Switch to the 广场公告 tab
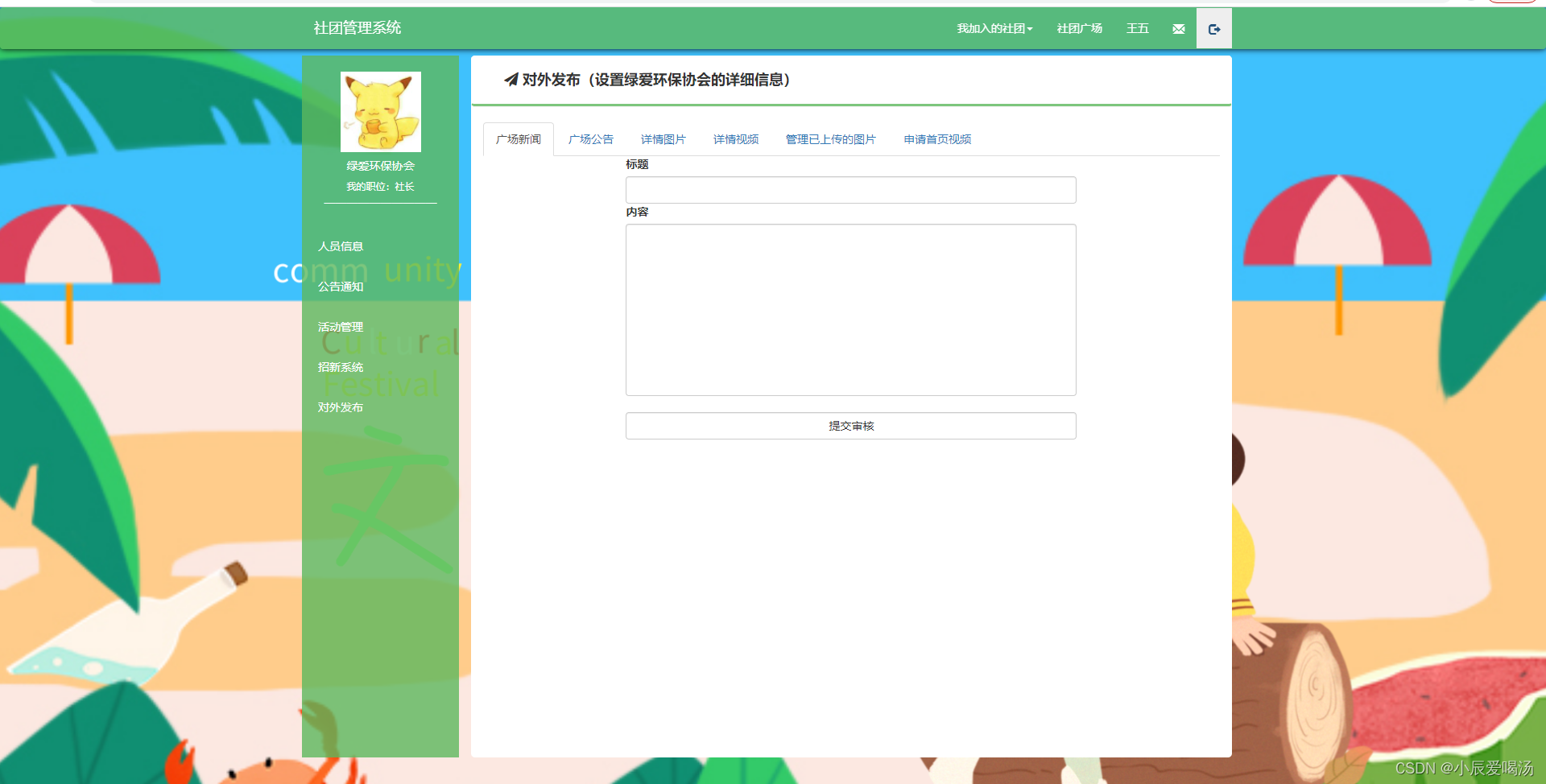 pyautogui.click(x=591, y=139)
